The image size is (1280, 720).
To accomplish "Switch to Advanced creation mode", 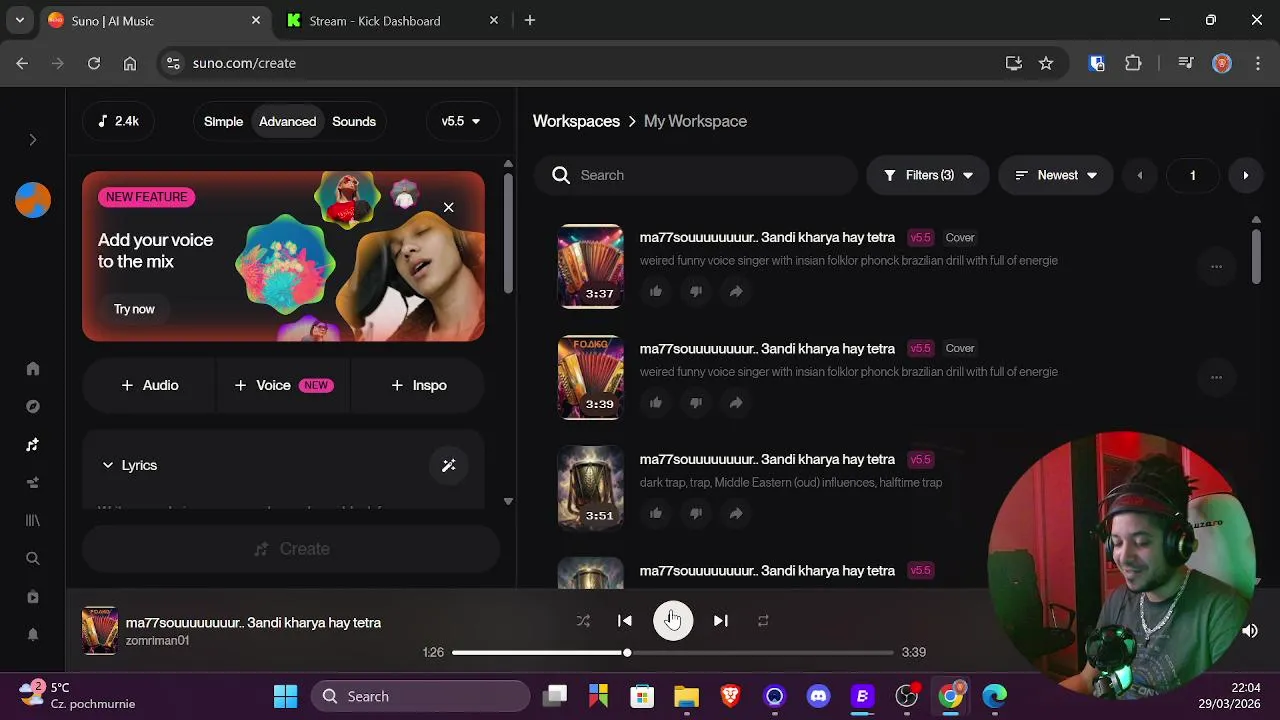I will point(287,121).
